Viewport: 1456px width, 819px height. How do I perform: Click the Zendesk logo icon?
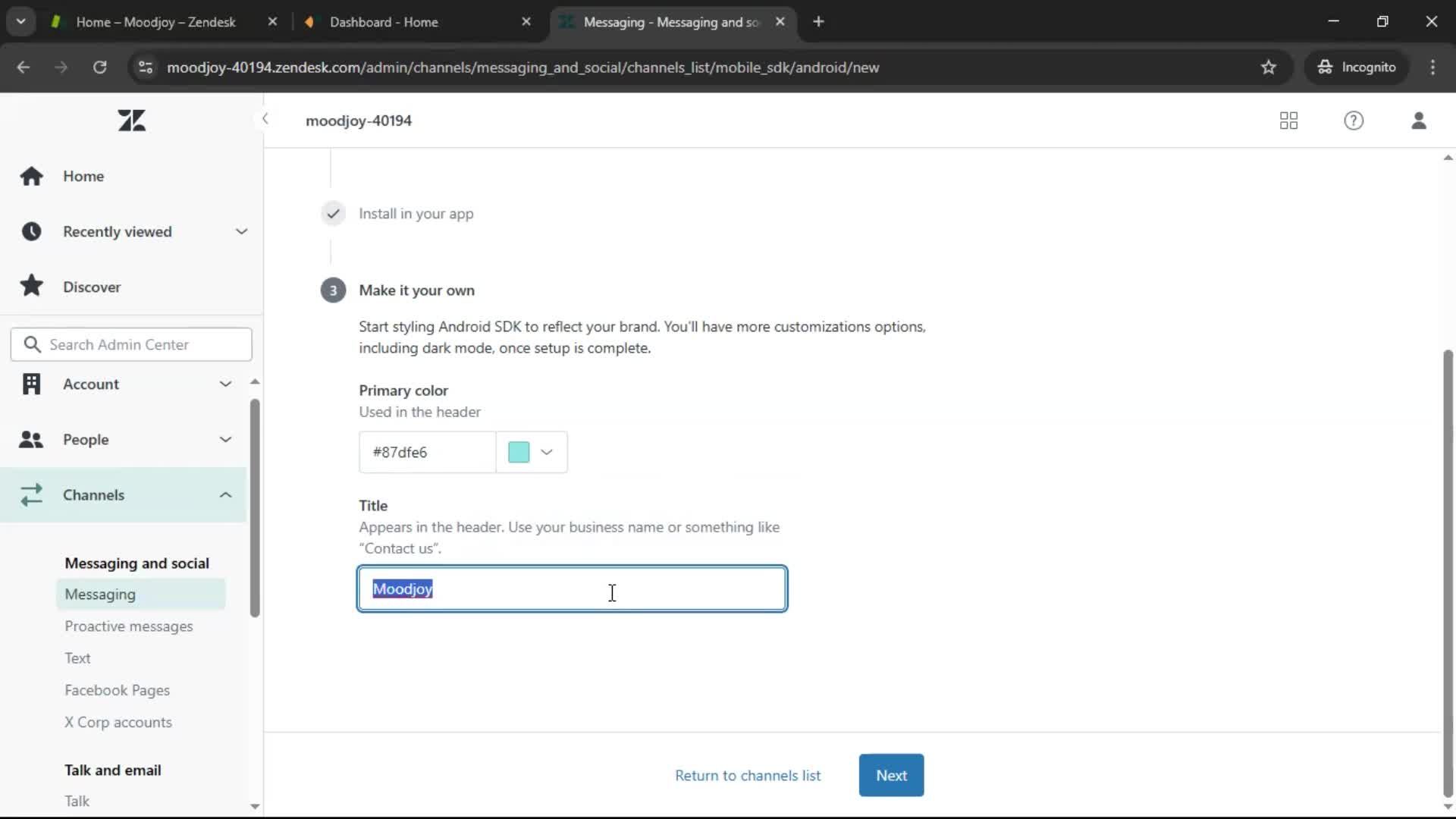[x=132, y=121]
